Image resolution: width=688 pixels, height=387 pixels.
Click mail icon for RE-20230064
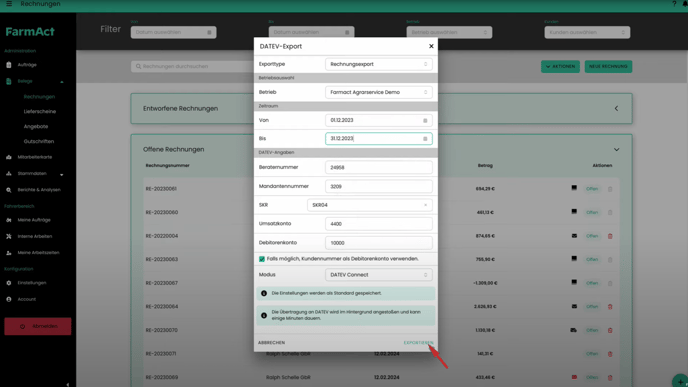(x=574, y=306)
